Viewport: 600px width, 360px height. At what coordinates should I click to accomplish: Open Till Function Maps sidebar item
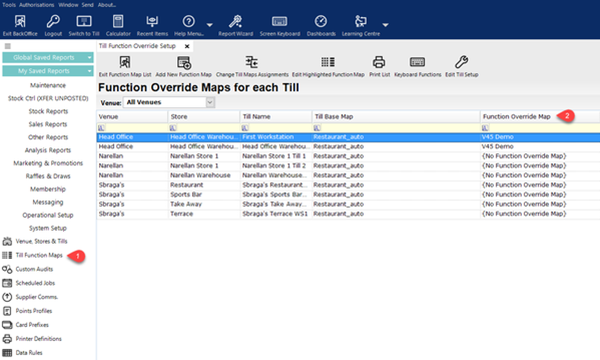pyautogui.click(x=33, y=255)
